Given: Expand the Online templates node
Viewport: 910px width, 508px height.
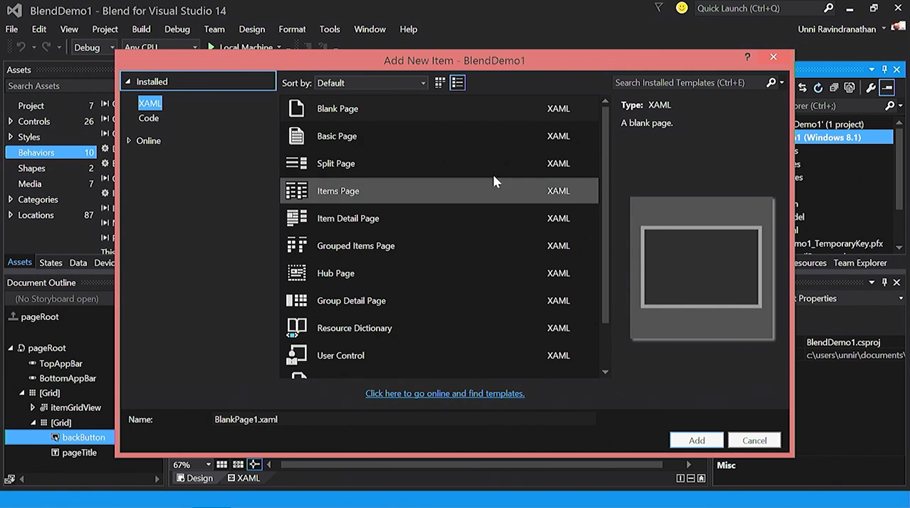Looking at the screenshot, I should pos(129,140).
